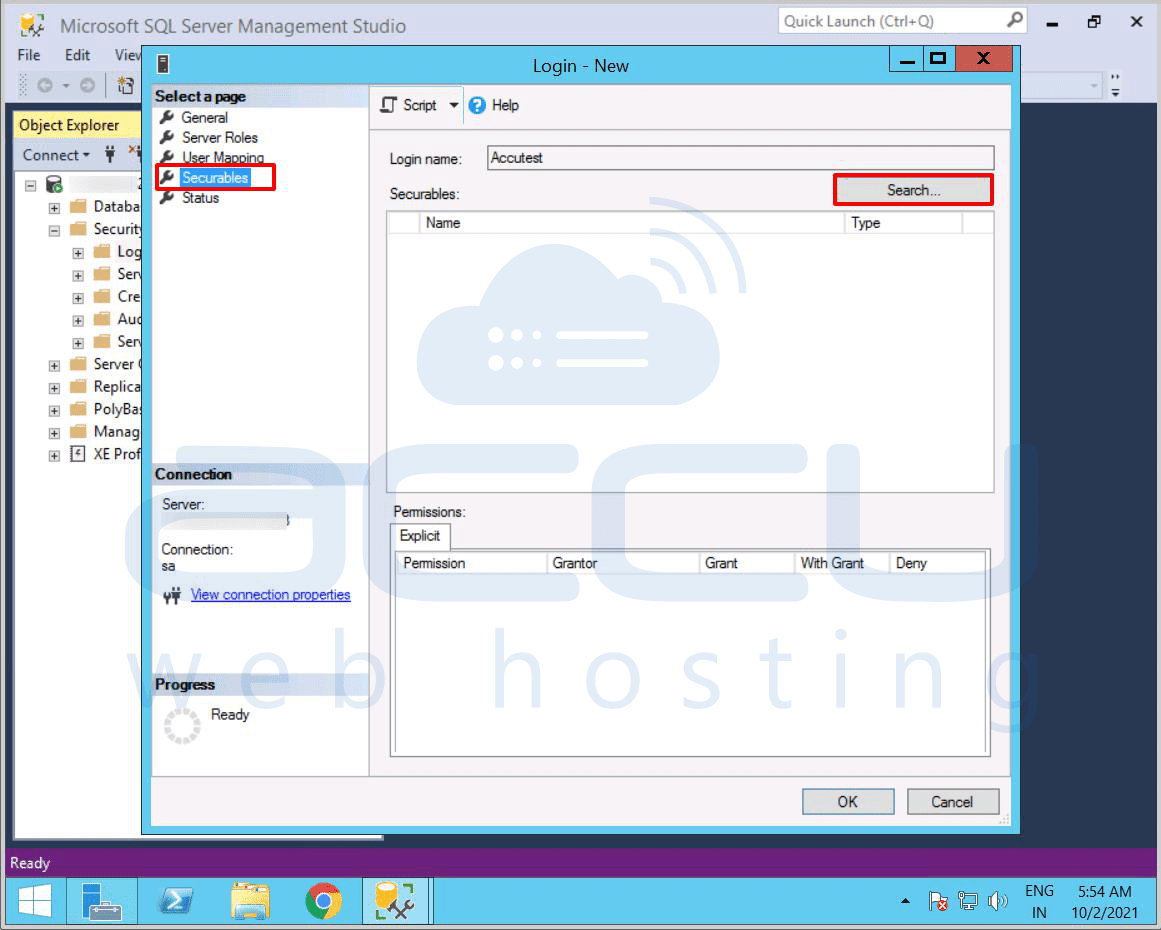This screenshot has width=1161, height=930.
Task: Open Windows Start menu
Action: 35,901
